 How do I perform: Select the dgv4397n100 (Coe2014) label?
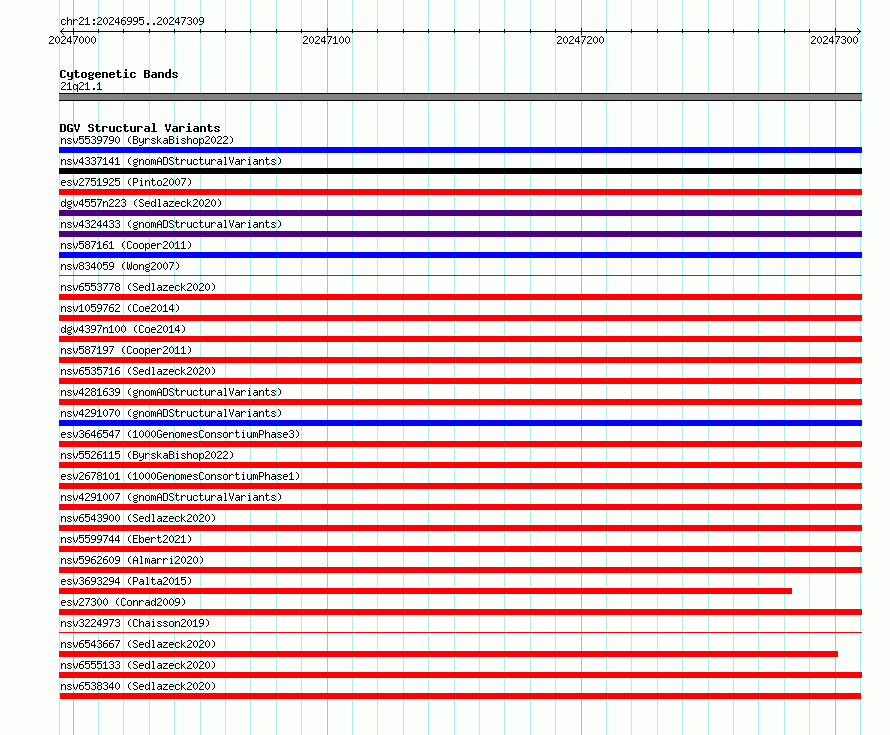pyautogui.click(x=123, y=329)
